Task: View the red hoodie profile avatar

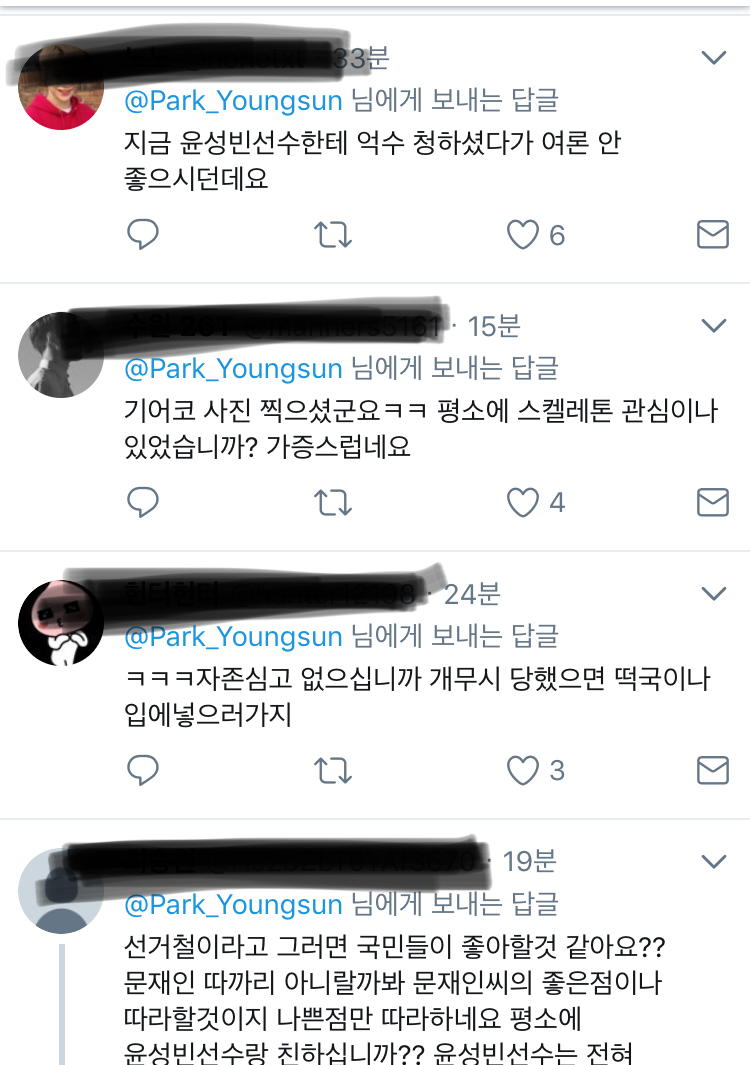Action: [61, 87]
